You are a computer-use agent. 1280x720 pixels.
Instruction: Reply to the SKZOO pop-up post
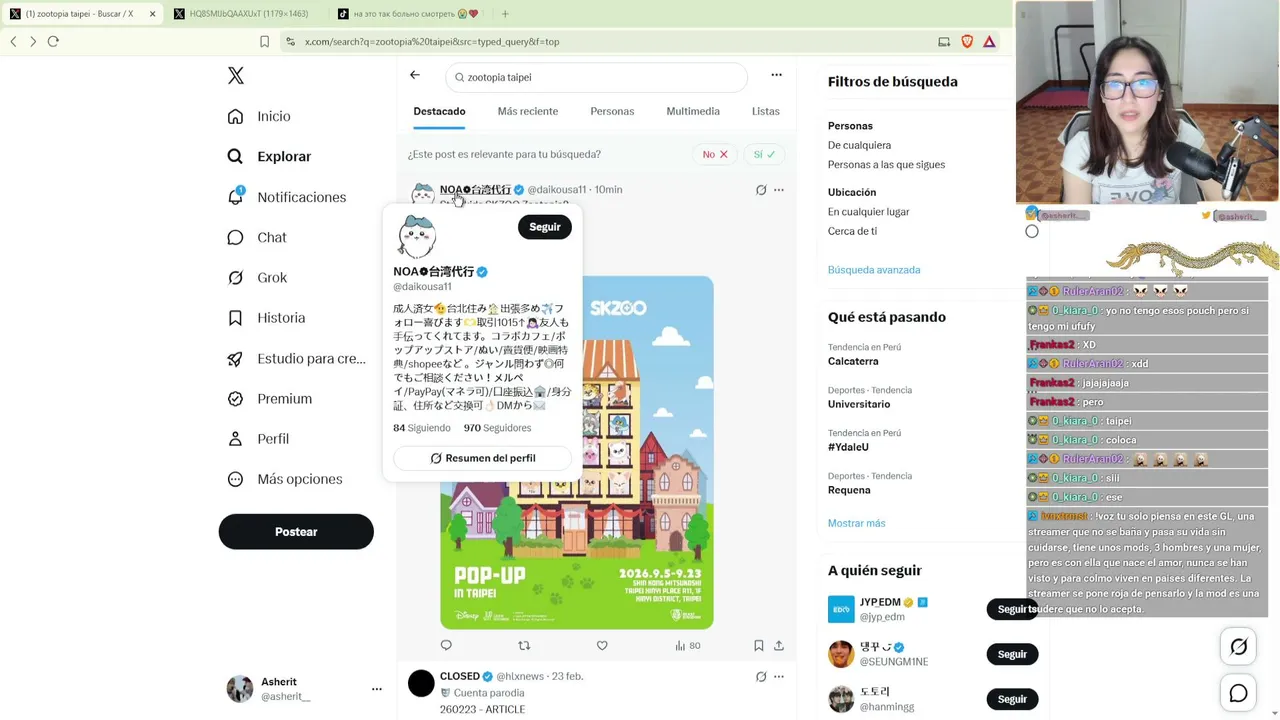coord(446,645)
